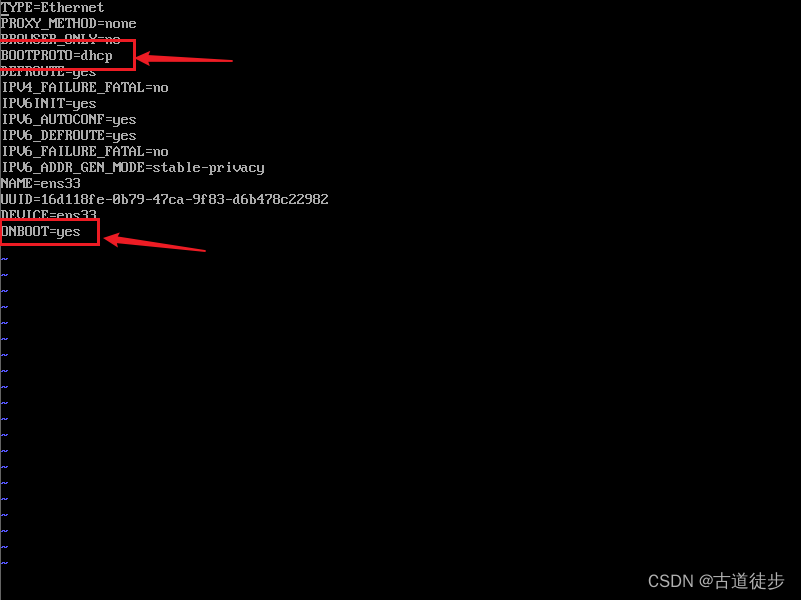Click the IPV6_ADDR_GEN_MODE=stable-privacy line
801x600 pixels.
pos(133,167)
